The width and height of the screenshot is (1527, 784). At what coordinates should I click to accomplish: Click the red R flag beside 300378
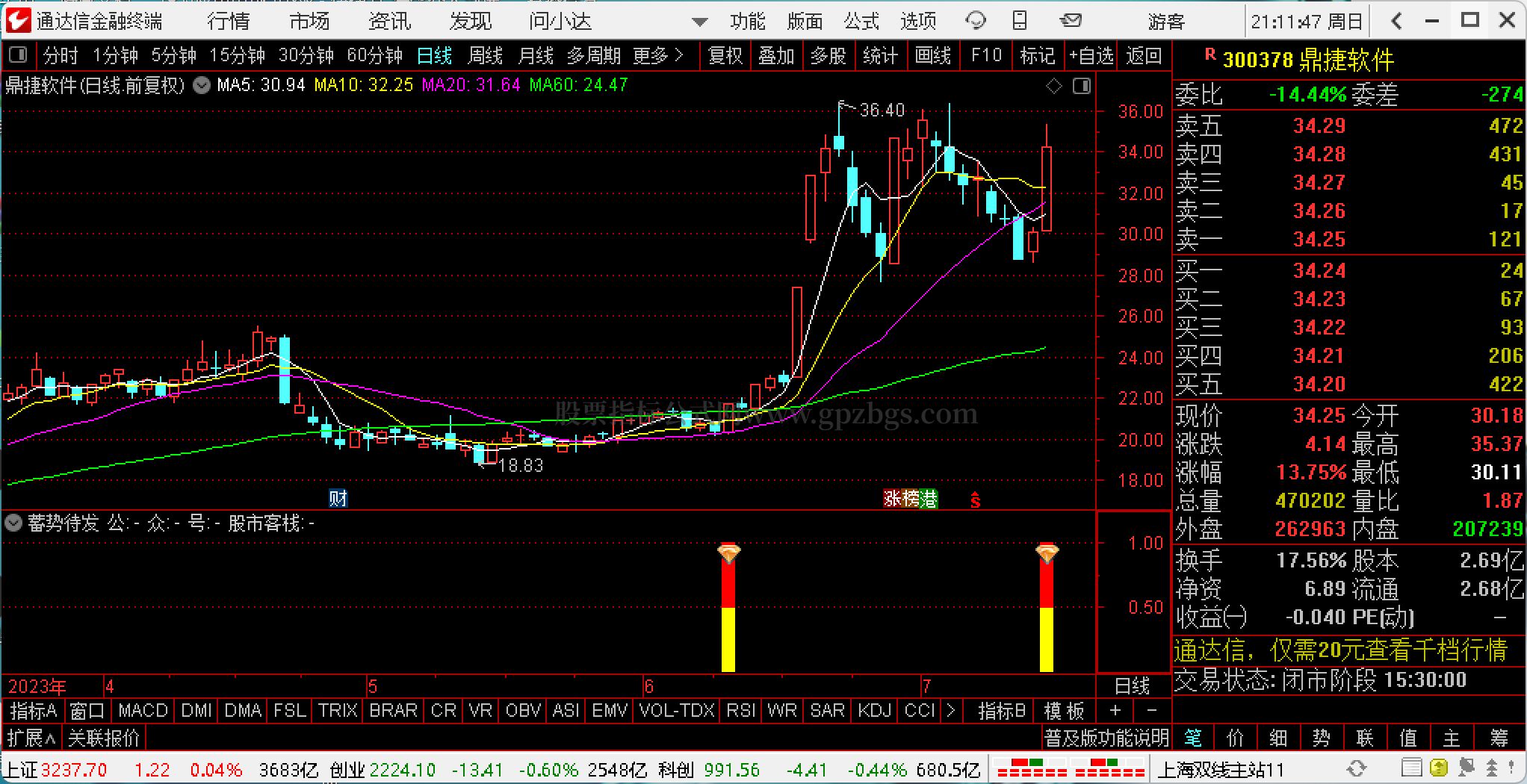tap(1210, 54)
